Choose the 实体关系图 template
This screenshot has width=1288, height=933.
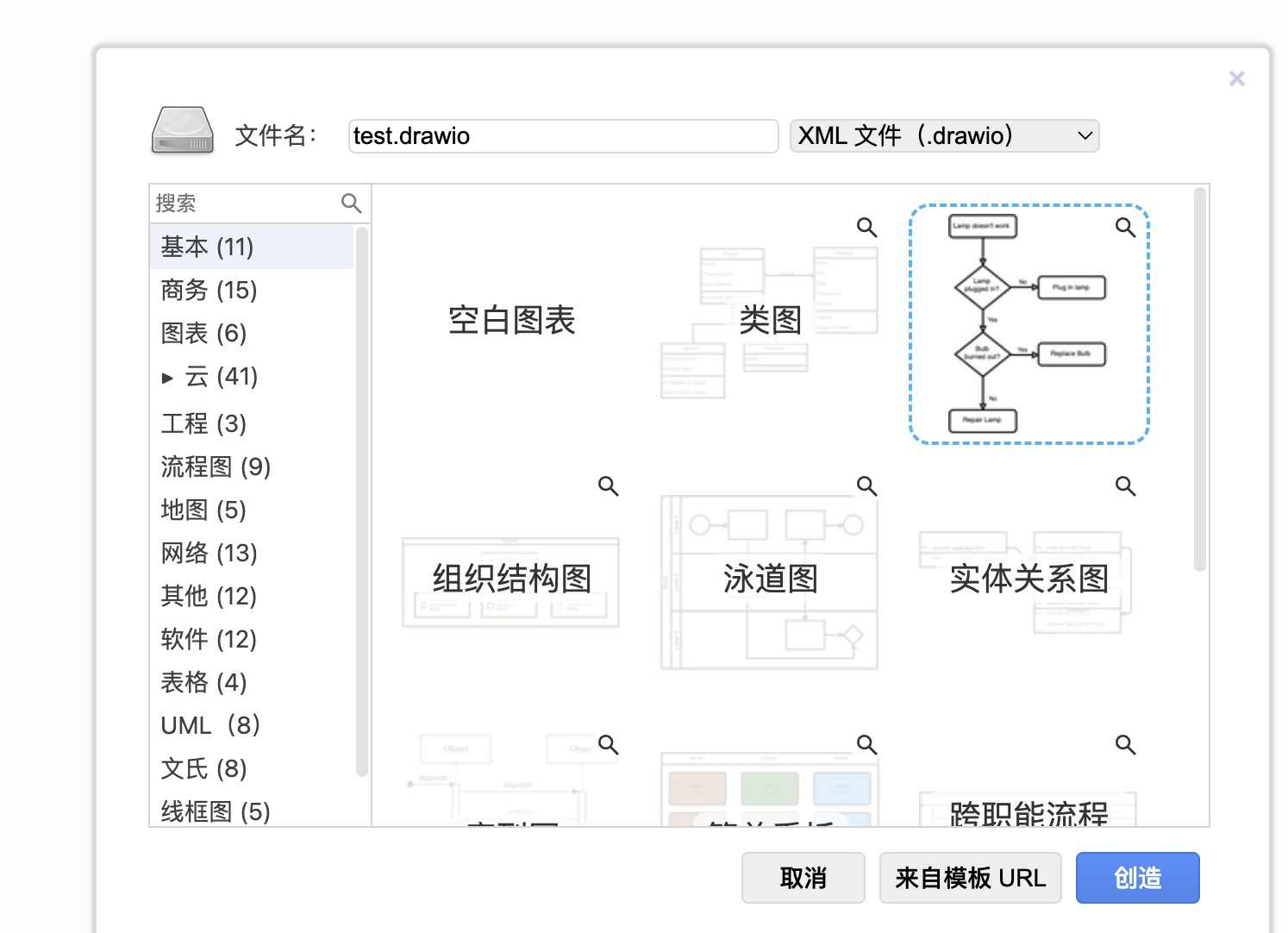click(1029, 579)
